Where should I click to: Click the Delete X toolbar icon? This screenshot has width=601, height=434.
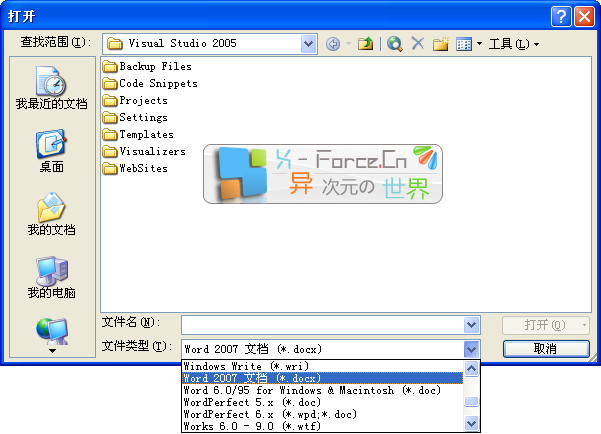tap(417, 43)
